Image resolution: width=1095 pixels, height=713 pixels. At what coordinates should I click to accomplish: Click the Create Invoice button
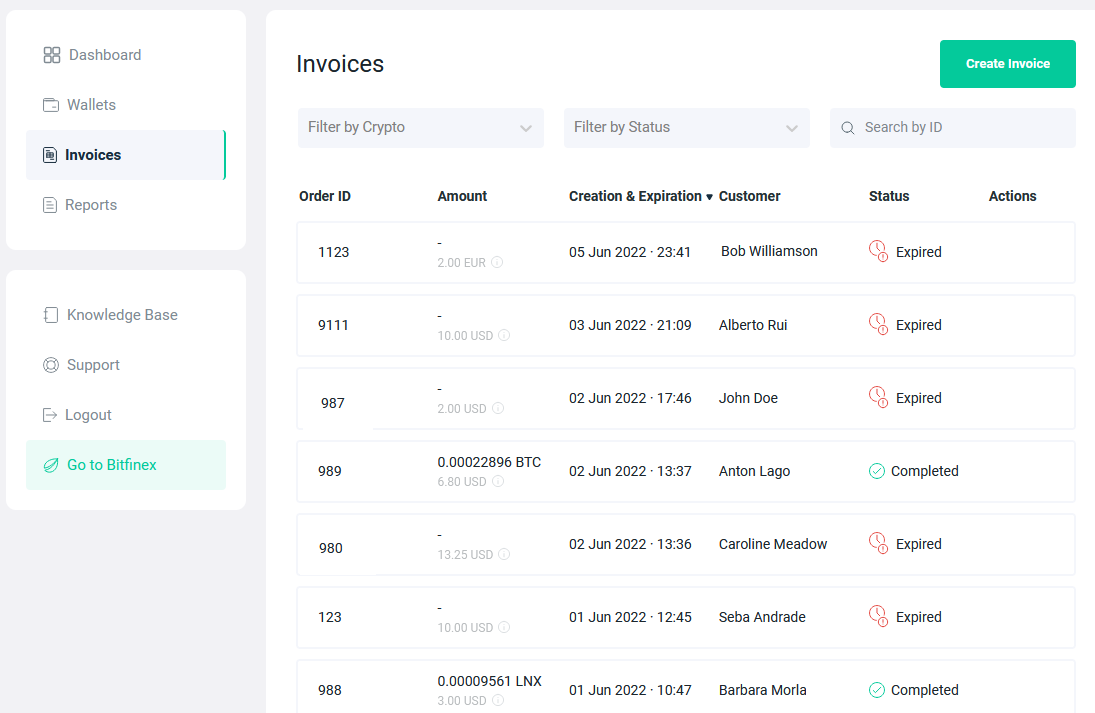click(x=1008, y=64)
